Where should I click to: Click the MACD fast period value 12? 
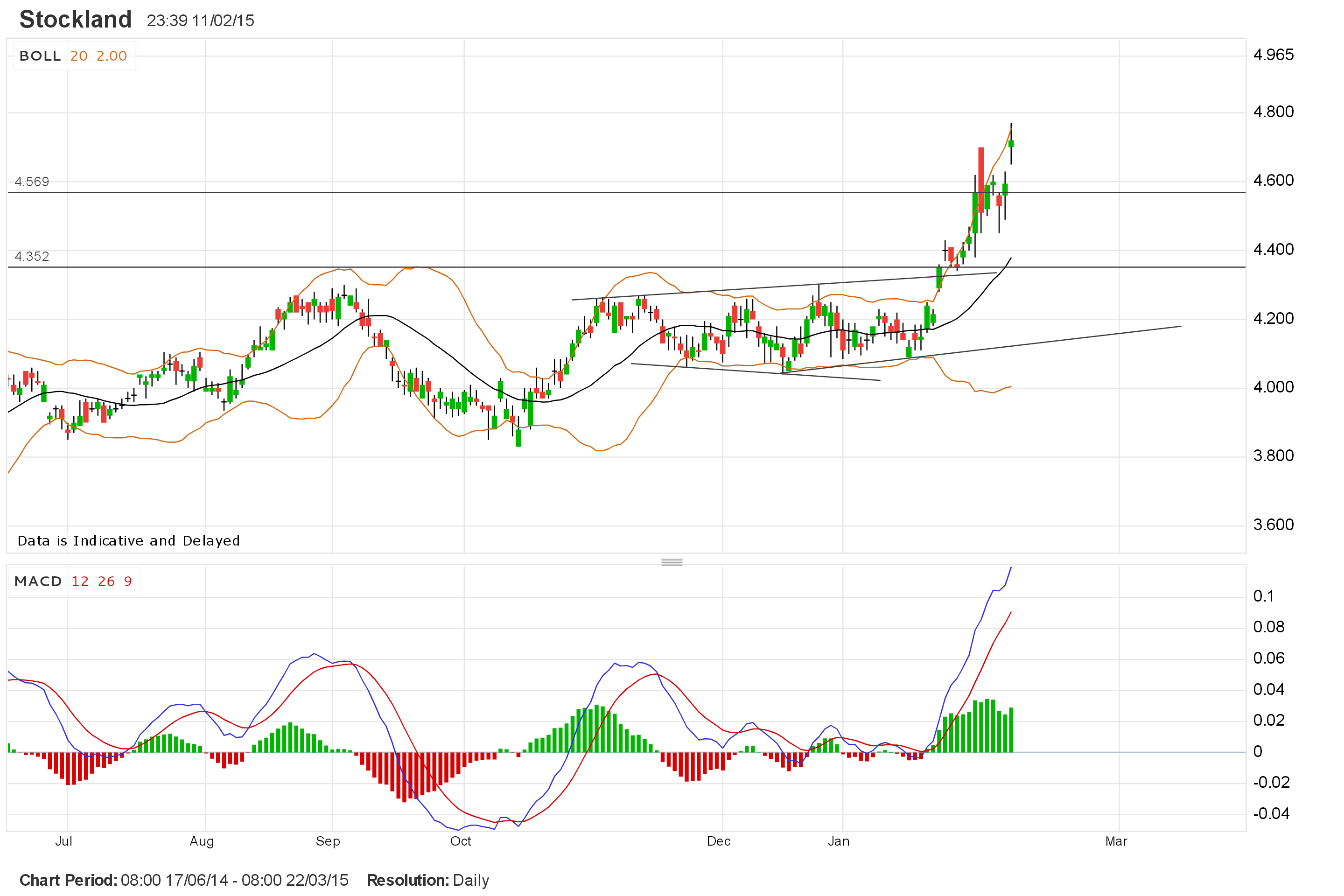coord(80,581)
